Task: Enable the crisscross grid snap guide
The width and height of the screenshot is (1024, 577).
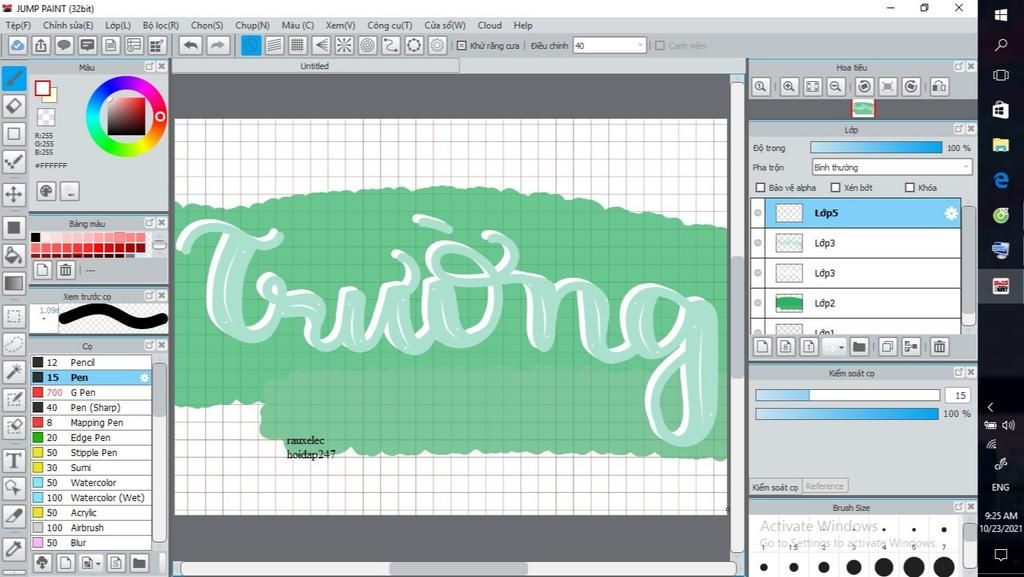Action: coord(298,46)
